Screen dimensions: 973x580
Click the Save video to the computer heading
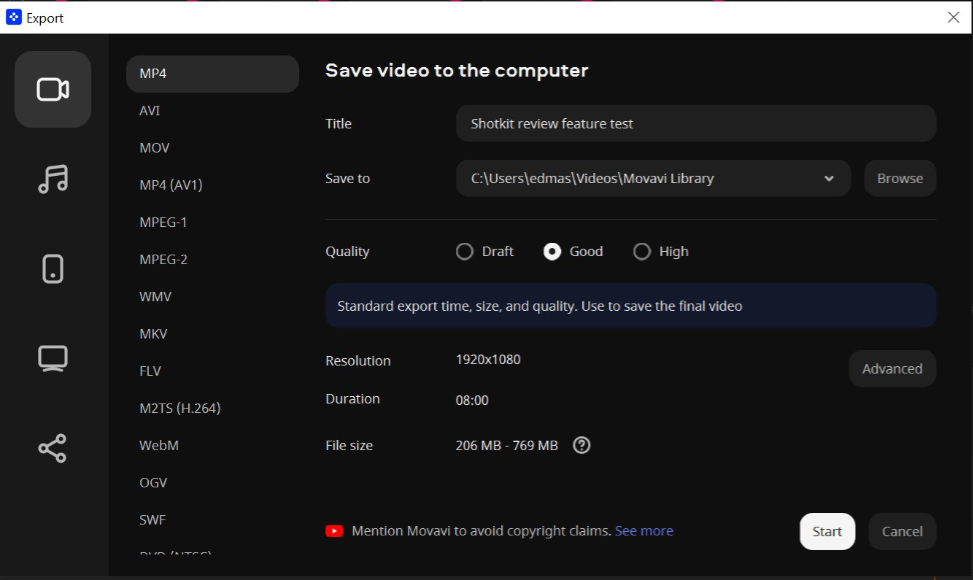tap(457, 71)
